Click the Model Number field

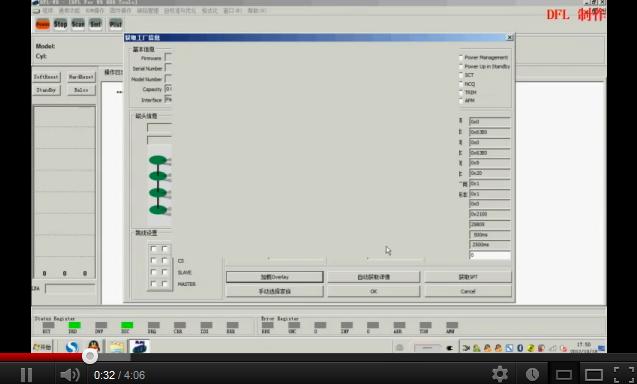click(x=168, y=79)
